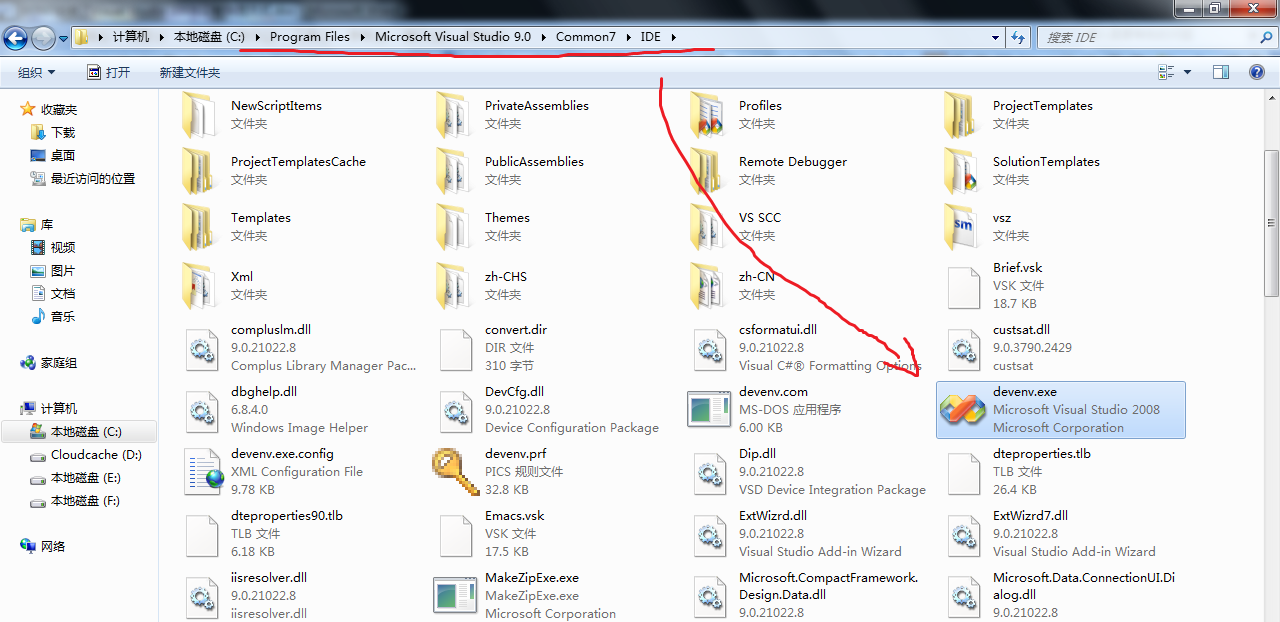Click 本地磁盘 (C:) breadcrumb in address bar
Viewport: 1280px width, 622px height.
(209, 37)
